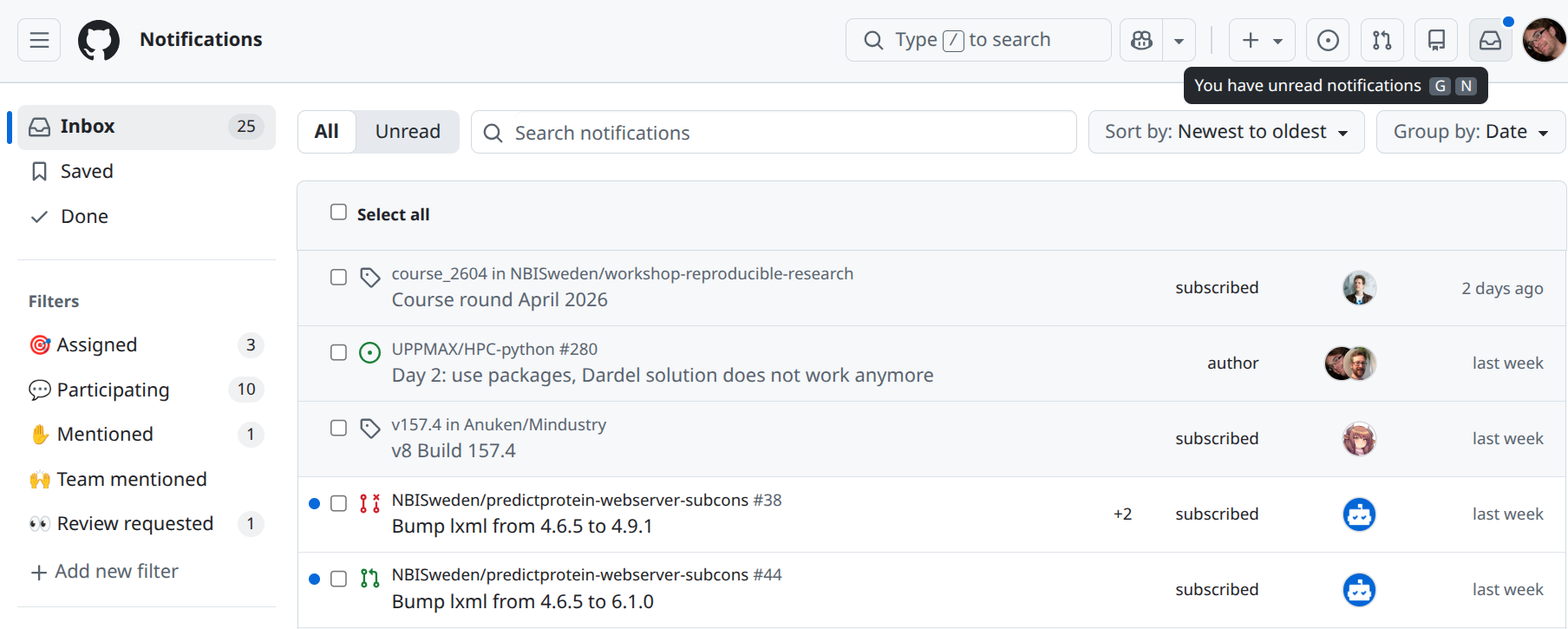The width and height of the screenshot is (1568, 629).
Task: Click the Notifications page title
Action: click(200, 40)
